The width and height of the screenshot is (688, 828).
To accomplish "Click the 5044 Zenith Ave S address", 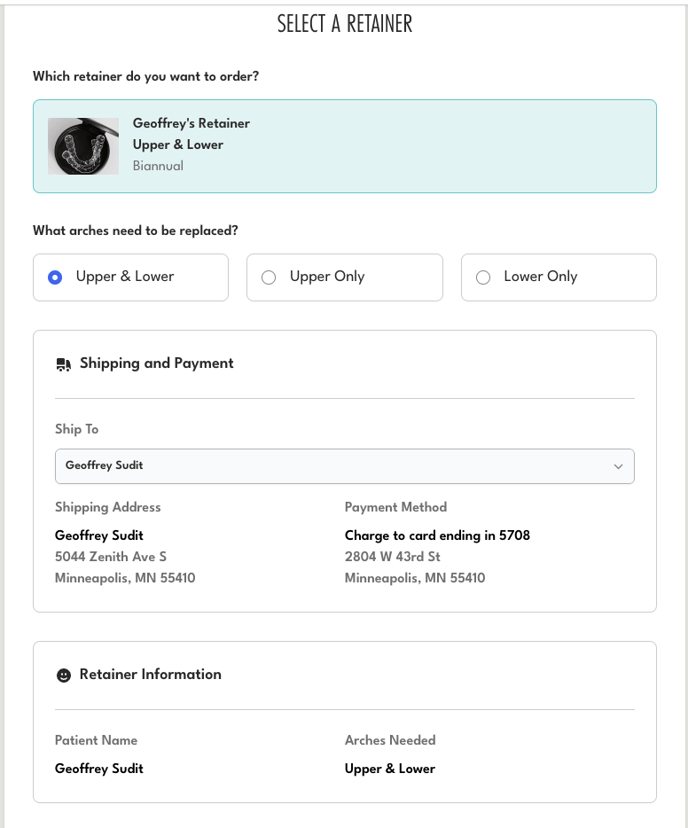I will click(x=111, y=556).
